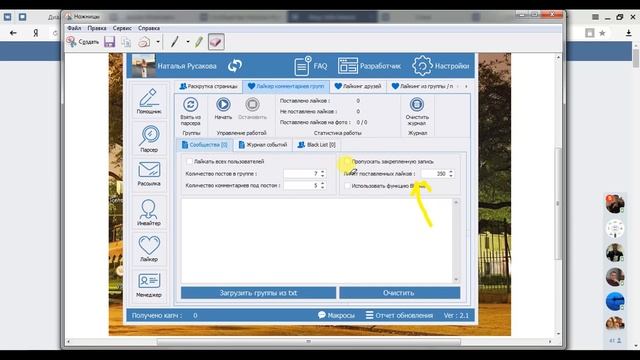Open pen options dropdown arrow
Screen dimensions: 640x360
point(188,42)
